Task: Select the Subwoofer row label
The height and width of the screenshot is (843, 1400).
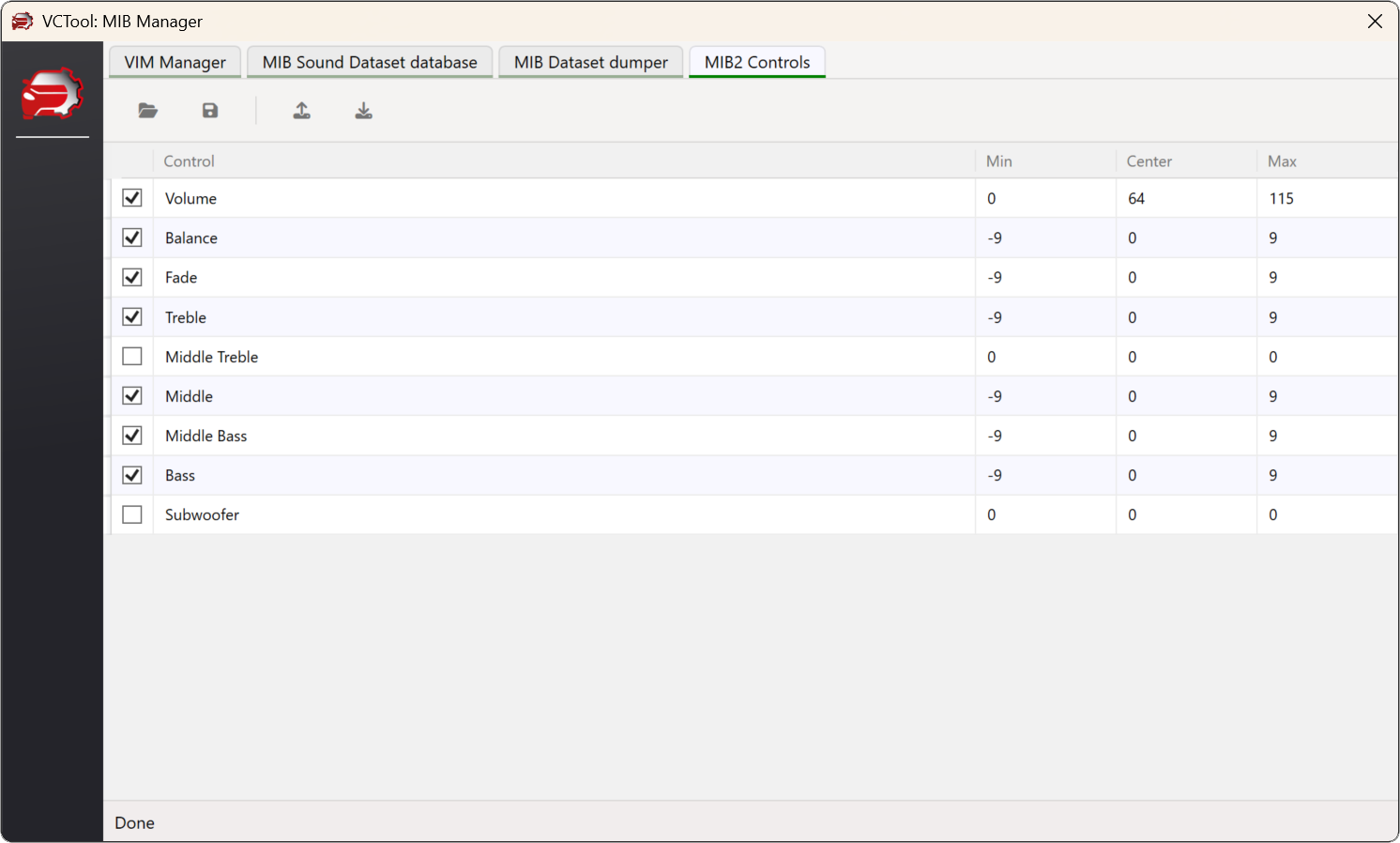Action: 203,514
